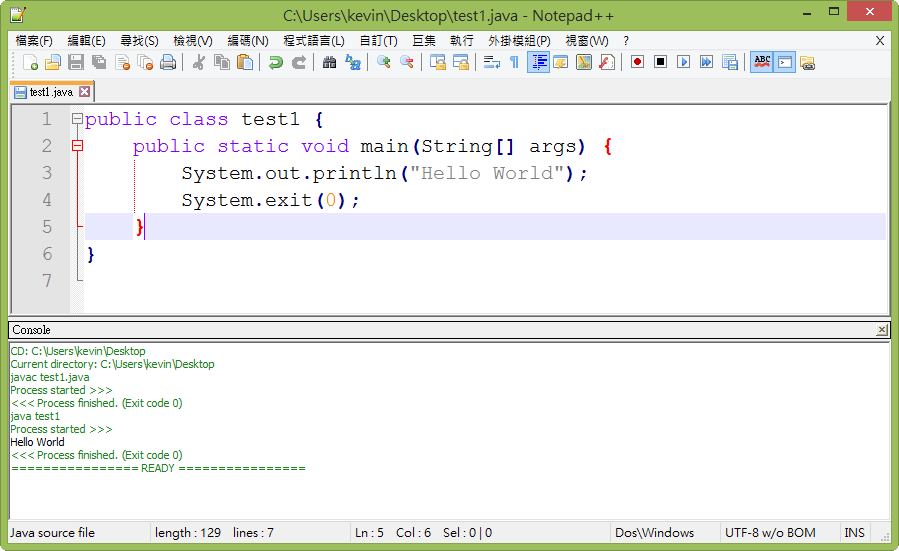Print the document with the printer icon
899x551 pixels.
coord(168,62)
